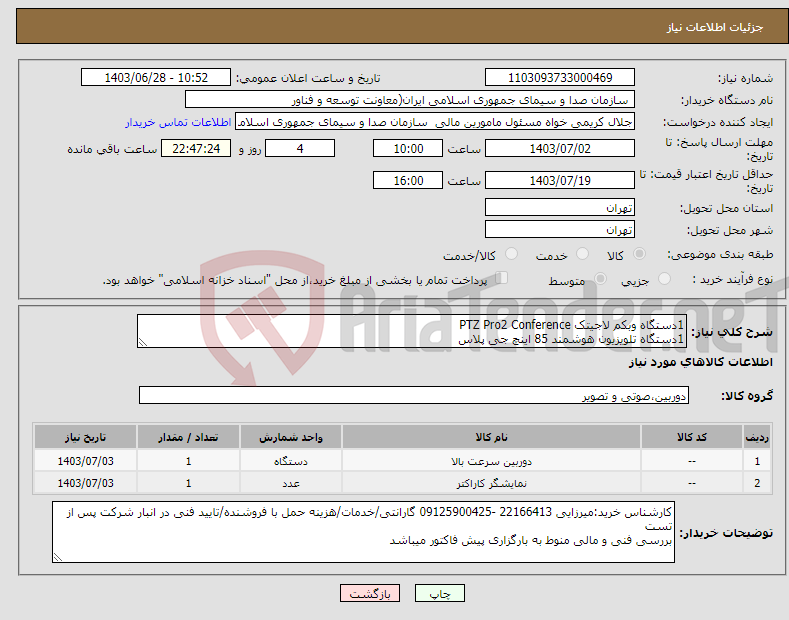789x620 pixels.
Task: Select the دوربین سرعت بالا item cell
Action: pos(491,461)
